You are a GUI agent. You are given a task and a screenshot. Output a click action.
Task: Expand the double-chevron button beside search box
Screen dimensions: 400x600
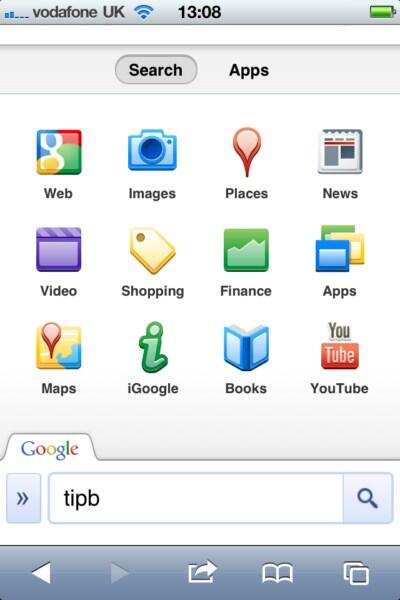point(23,498)
